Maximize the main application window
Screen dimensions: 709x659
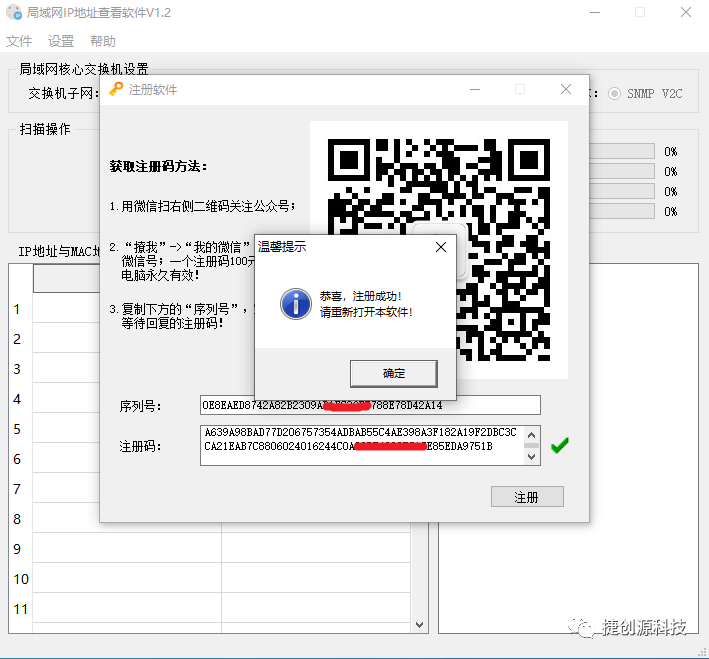click(640, 12)
